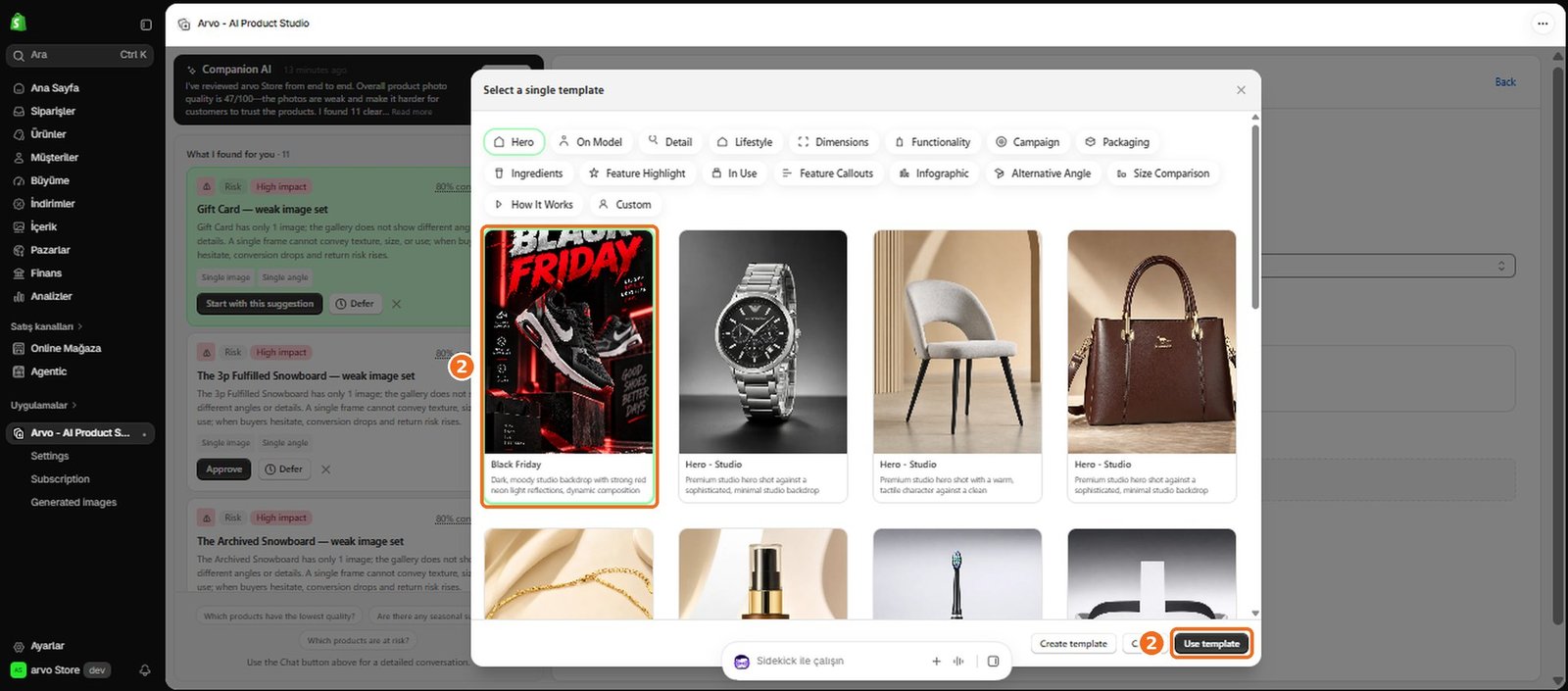Click Create template button
The image size is (1568, 691).
point(1073,644)
